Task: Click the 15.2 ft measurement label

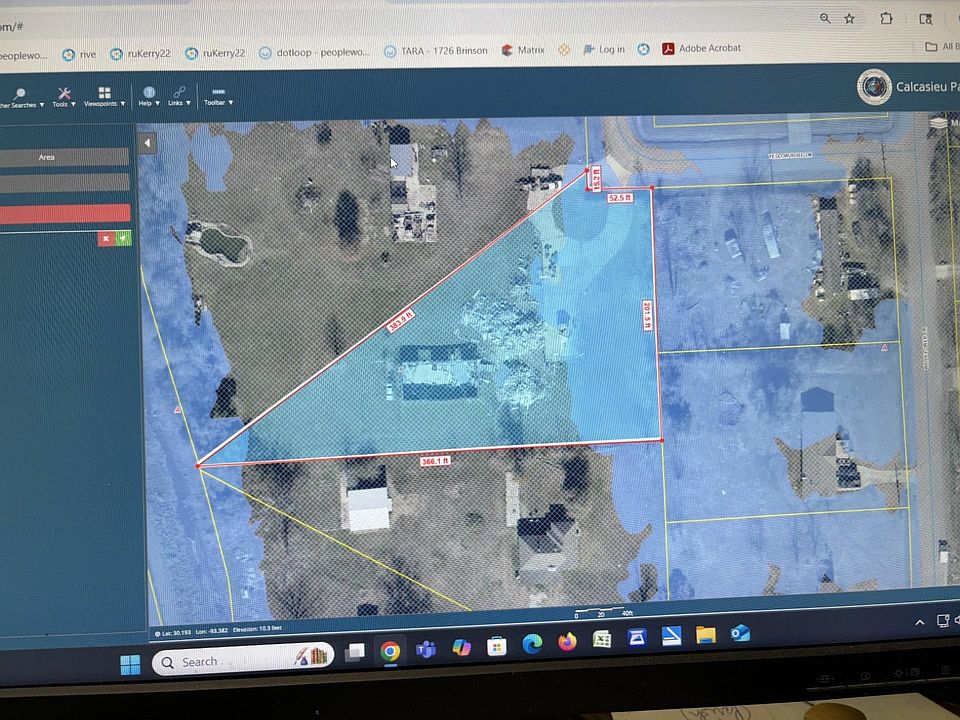Action: (x=596, y=178)
